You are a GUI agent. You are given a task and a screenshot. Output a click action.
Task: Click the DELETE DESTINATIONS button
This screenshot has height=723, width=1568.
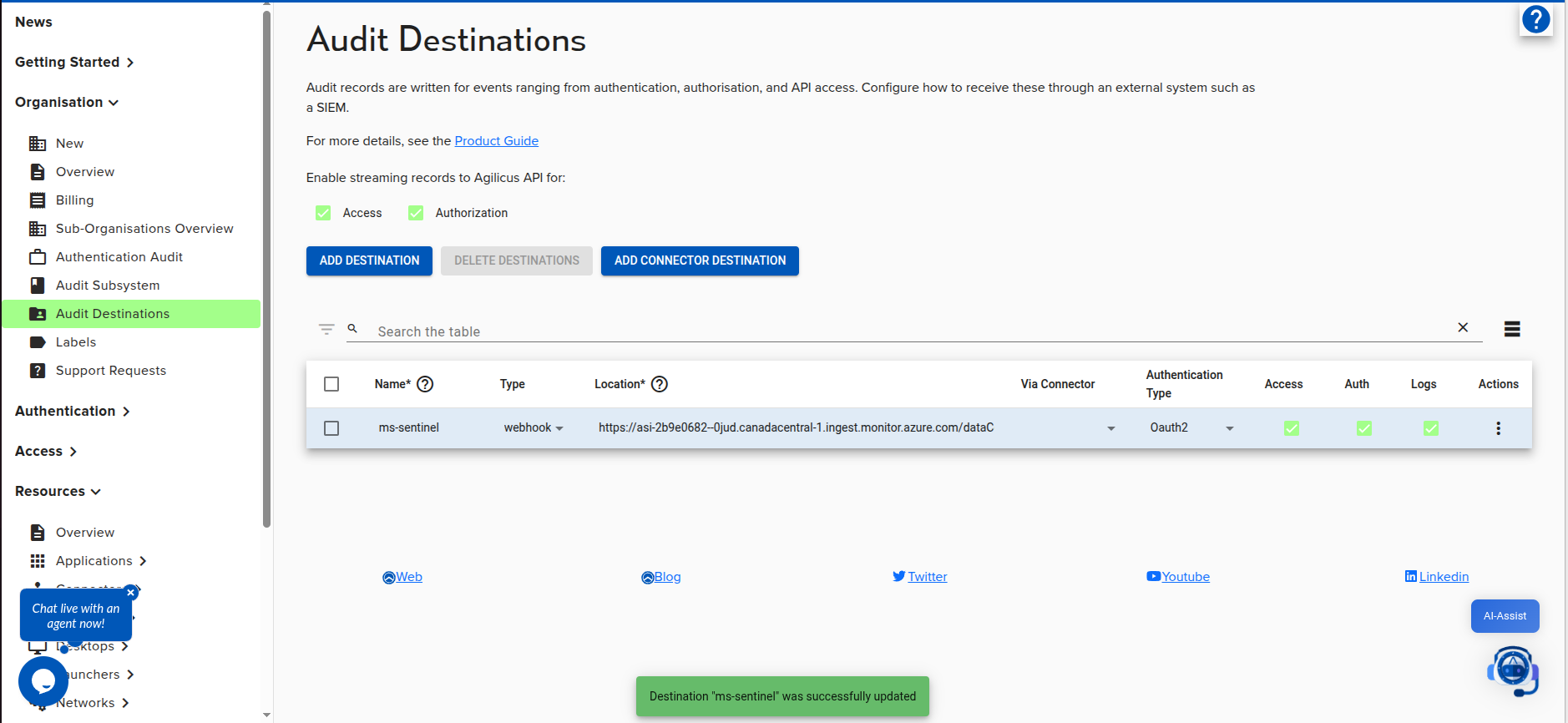tap(517, 260)
